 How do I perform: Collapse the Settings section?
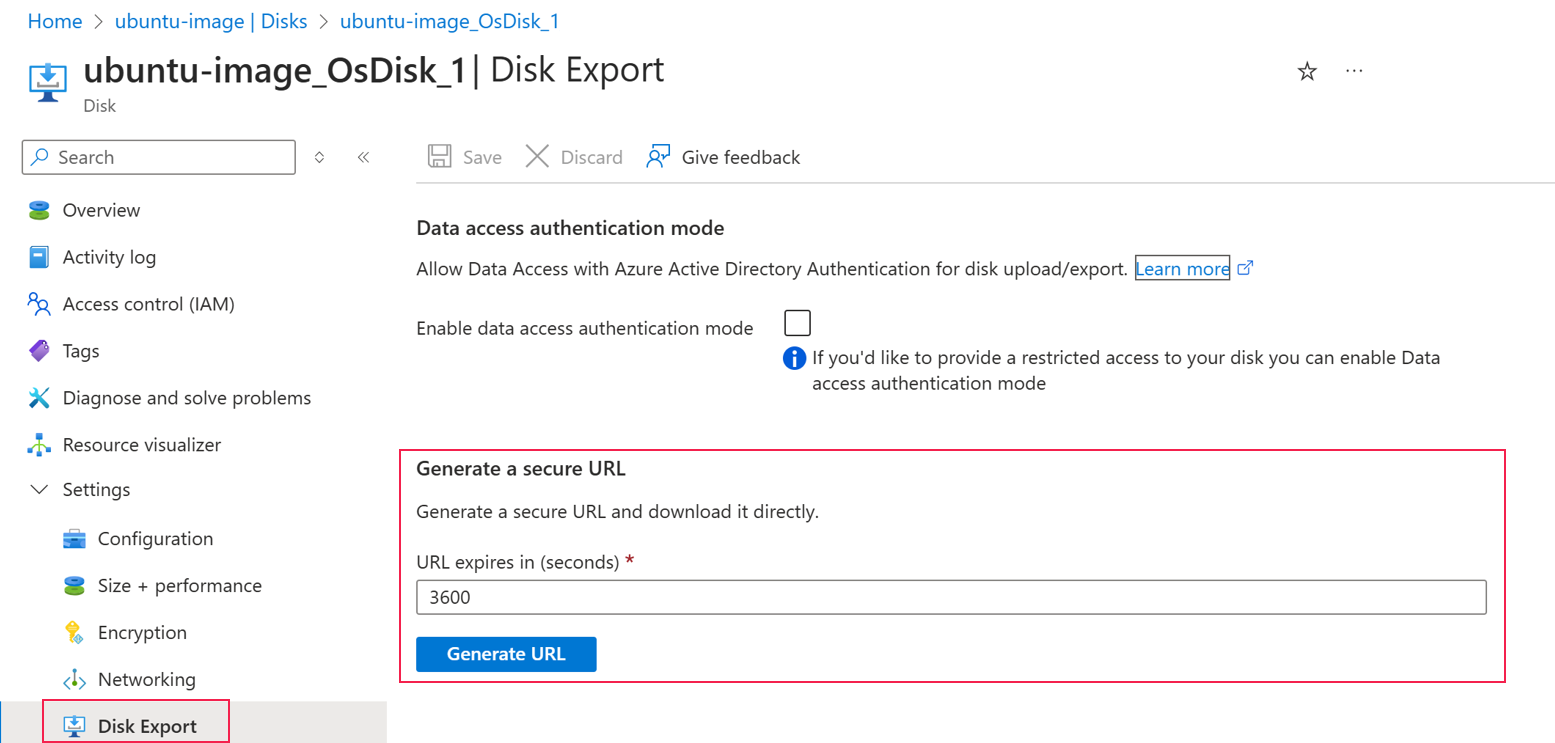(x=40, y=490)
